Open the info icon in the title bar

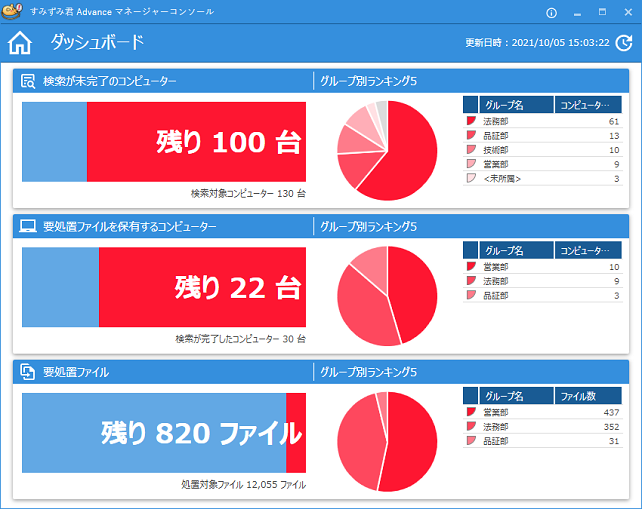551,12
